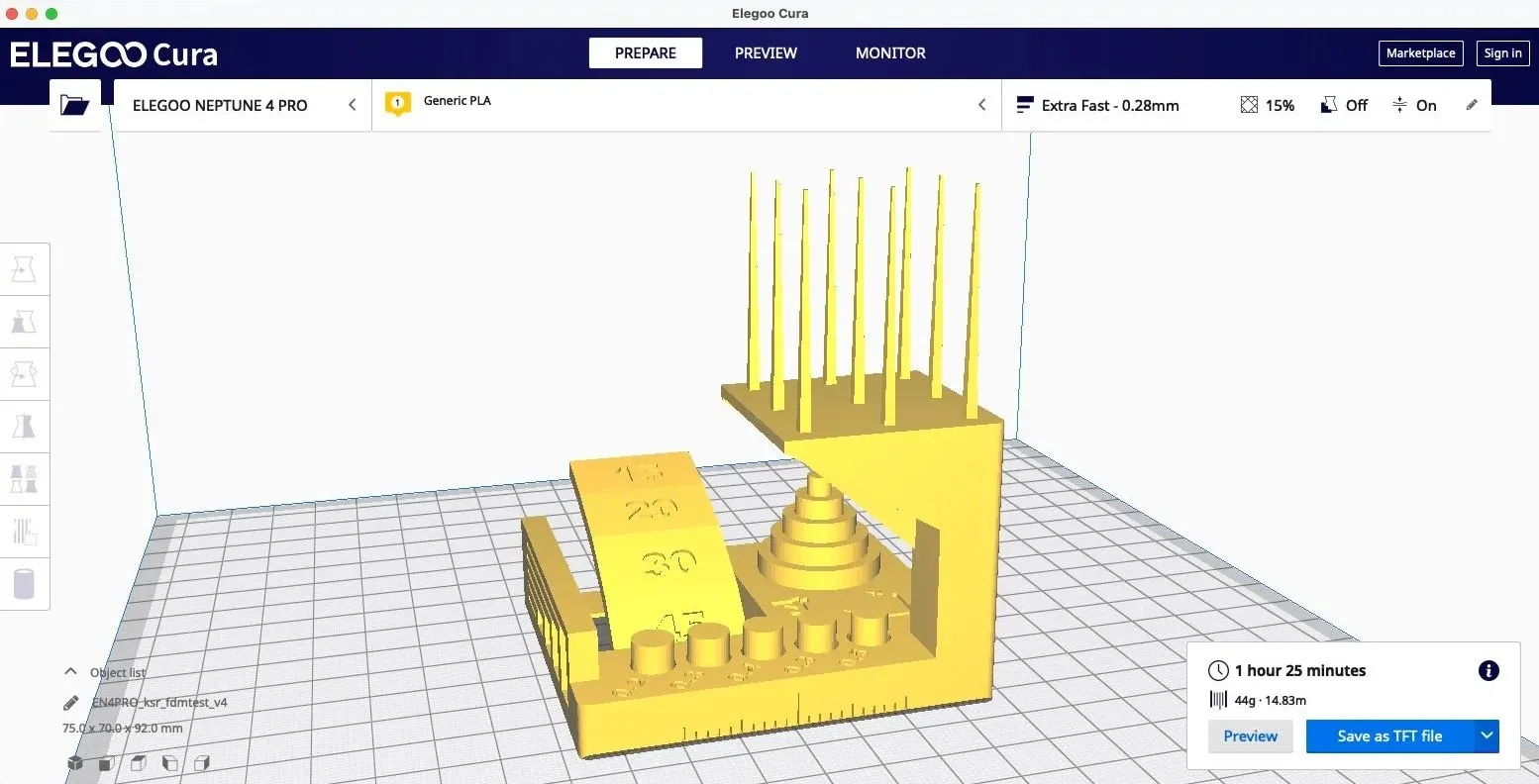Open file with the folder icon

[74, 105]
